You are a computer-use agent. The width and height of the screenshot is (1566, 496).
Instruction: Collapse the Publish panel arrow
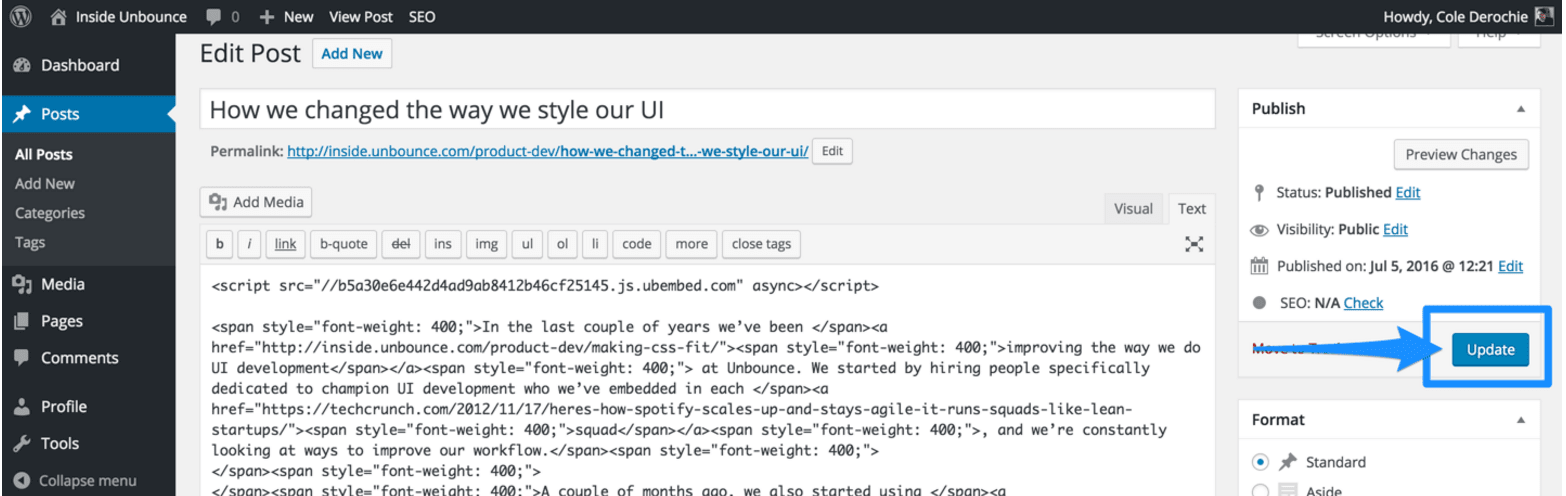pos(1521,109)
